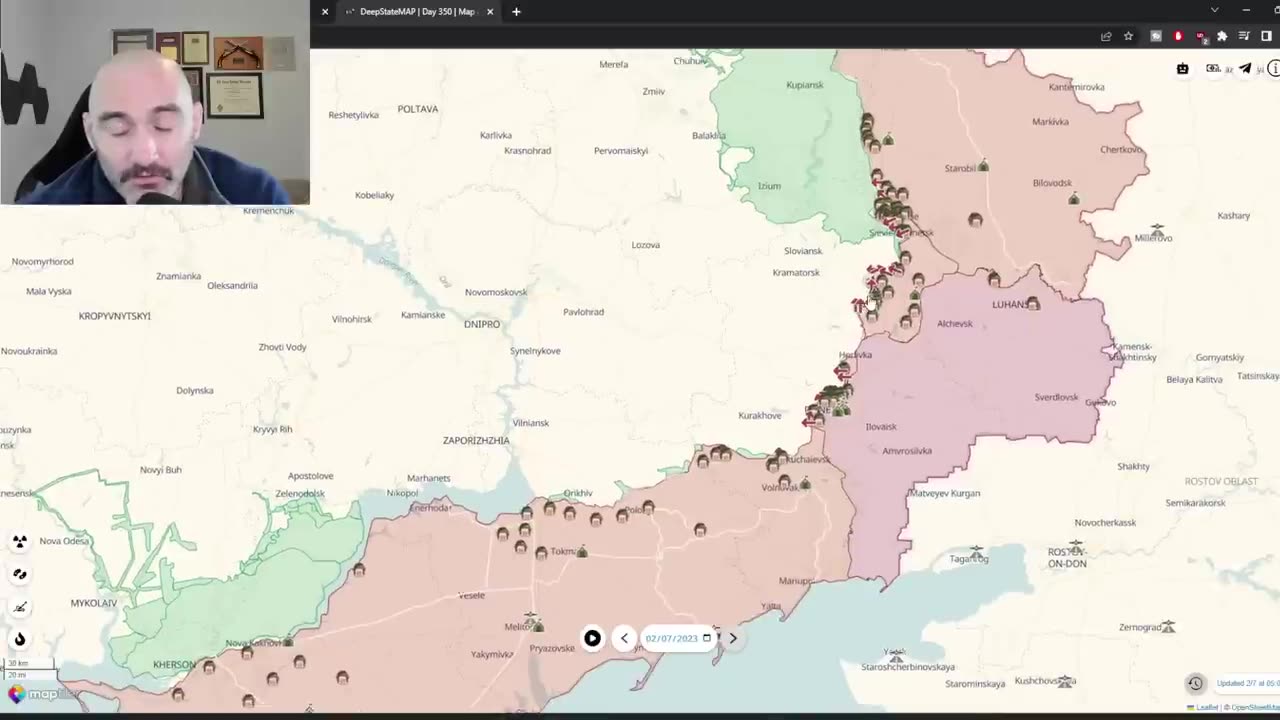Click the unit marker near Bilovodsk
The height and width of the screenshot is (720, 1280).
click(1074, 199)
